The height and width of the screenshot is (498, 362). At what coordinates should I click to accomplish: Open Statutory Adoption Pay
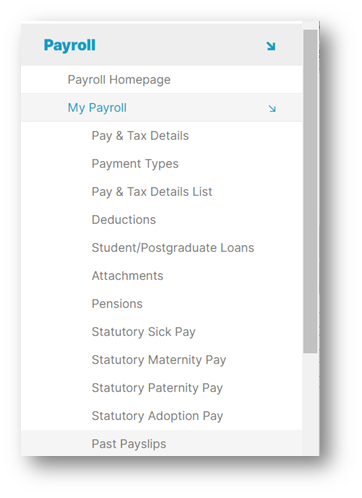point(157,416)
